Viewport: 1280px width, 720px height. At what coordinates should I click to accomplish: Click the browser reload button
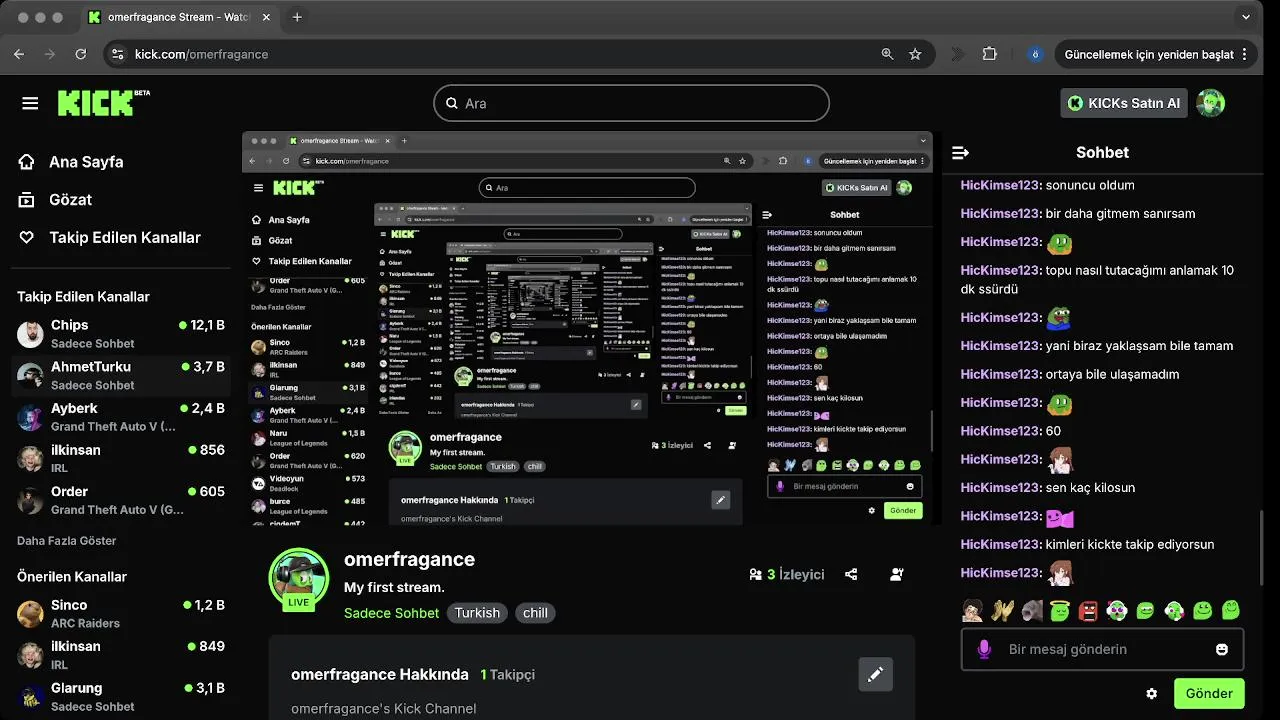tap(81, 54)
